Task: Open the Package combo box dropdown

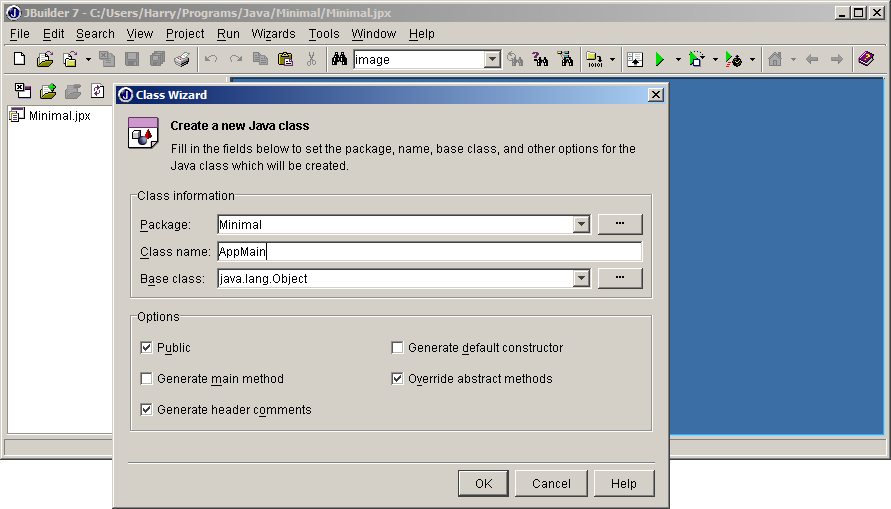Action: pos(581,224)
